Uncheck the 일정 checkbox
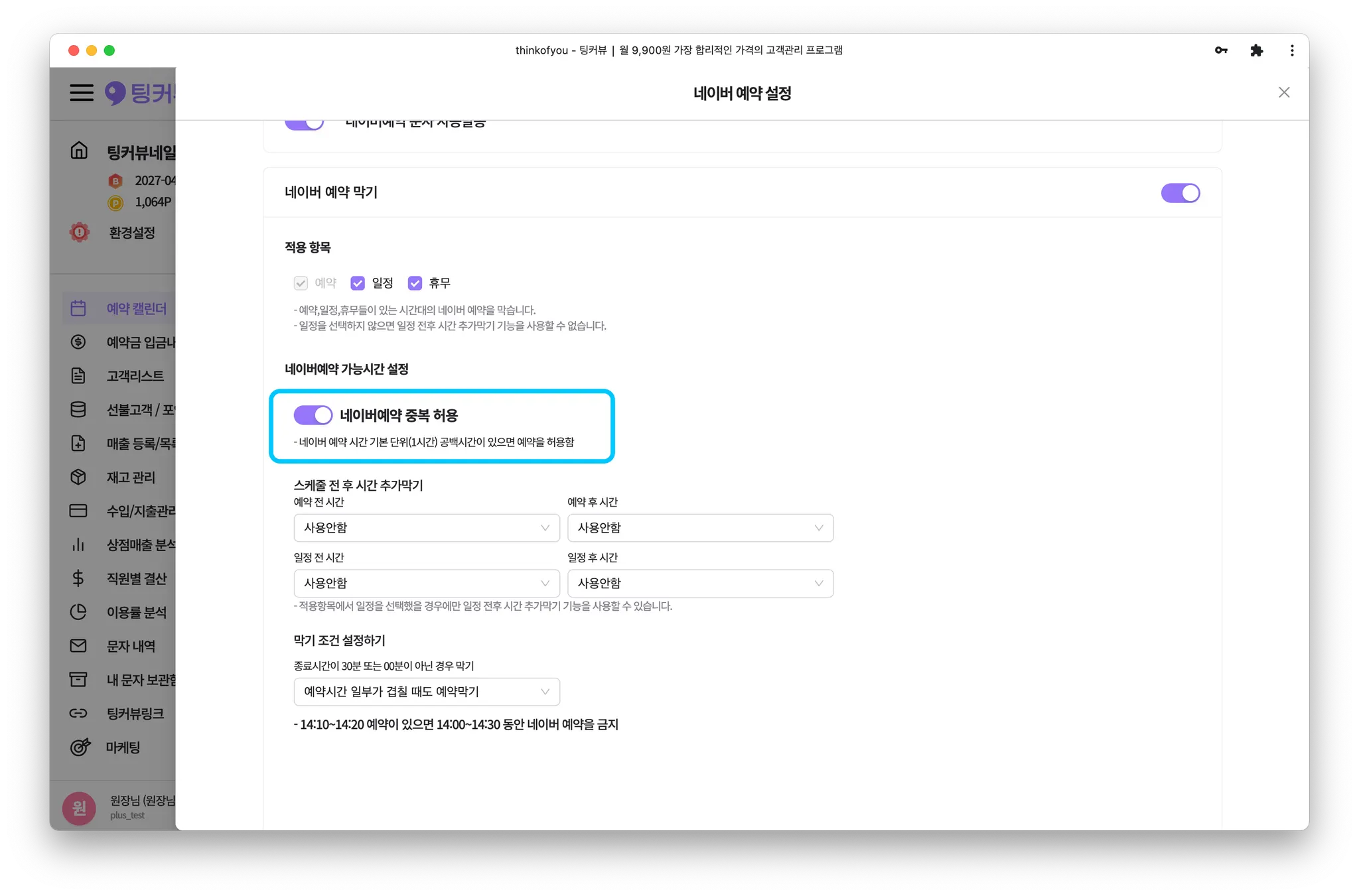The image size is (1359, 896). coord(358,283)
